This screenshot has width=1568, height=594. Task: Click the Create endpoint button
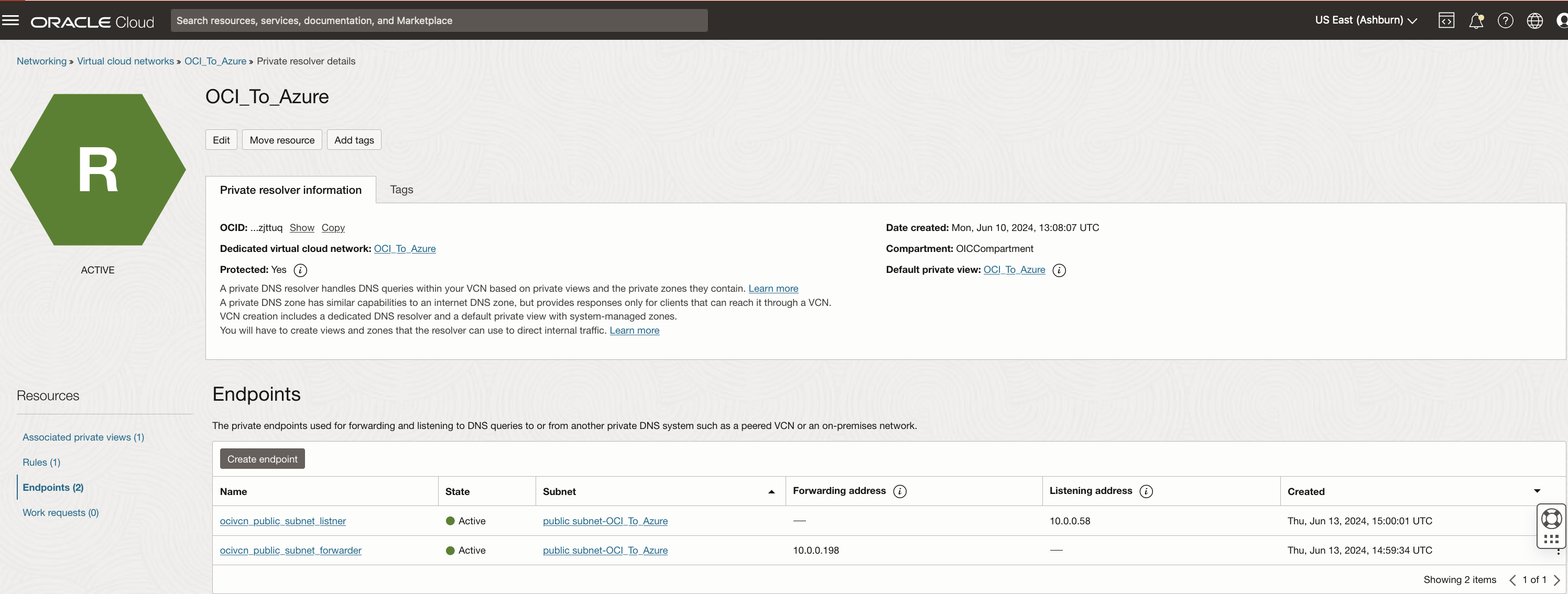[x=262, y=458]
